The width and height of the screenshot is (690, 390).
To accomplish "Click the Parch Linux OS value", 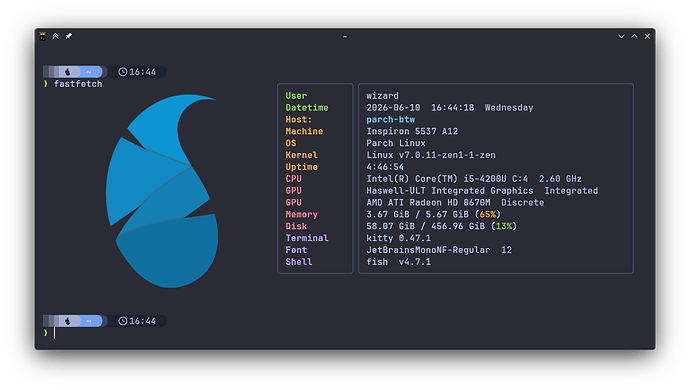I will (x=396, y=143).
